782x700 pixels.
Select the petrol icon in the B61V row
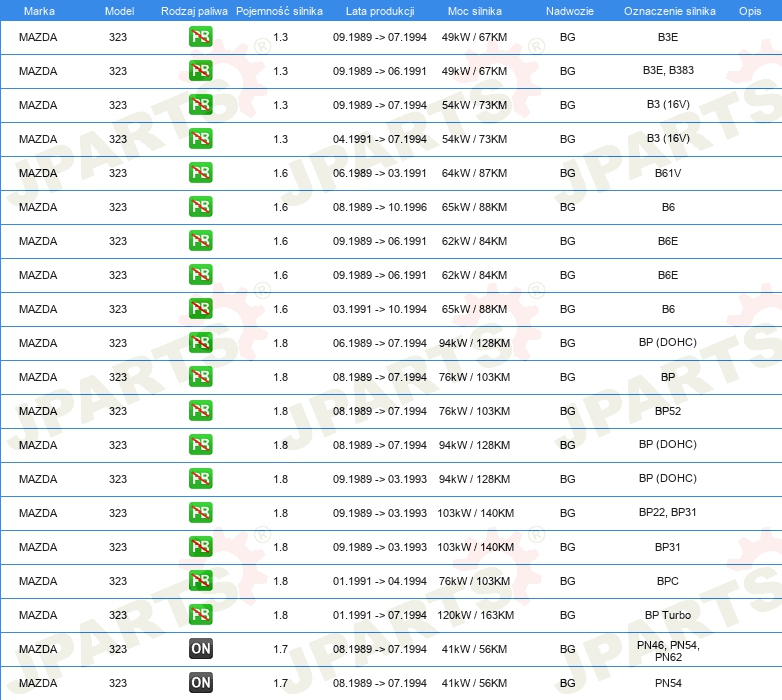pyautogui.click(x=200, y=173)
